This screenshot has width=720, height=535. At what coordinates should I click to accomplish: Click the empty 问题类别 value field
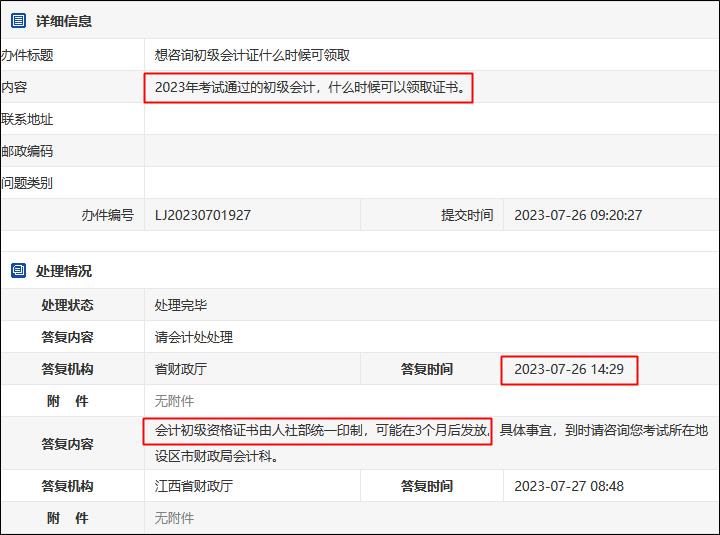pos(430,183)
